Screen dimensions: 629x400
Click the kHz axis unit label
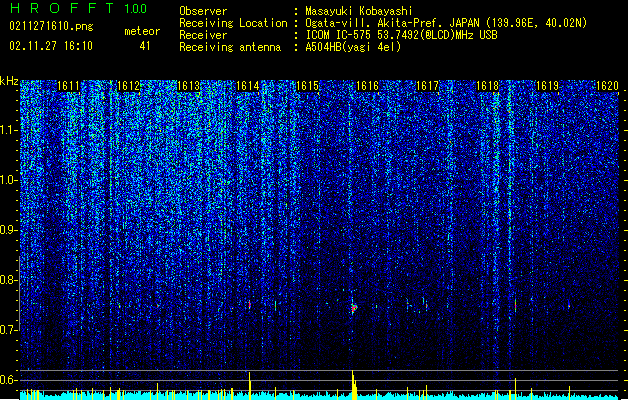9,81
